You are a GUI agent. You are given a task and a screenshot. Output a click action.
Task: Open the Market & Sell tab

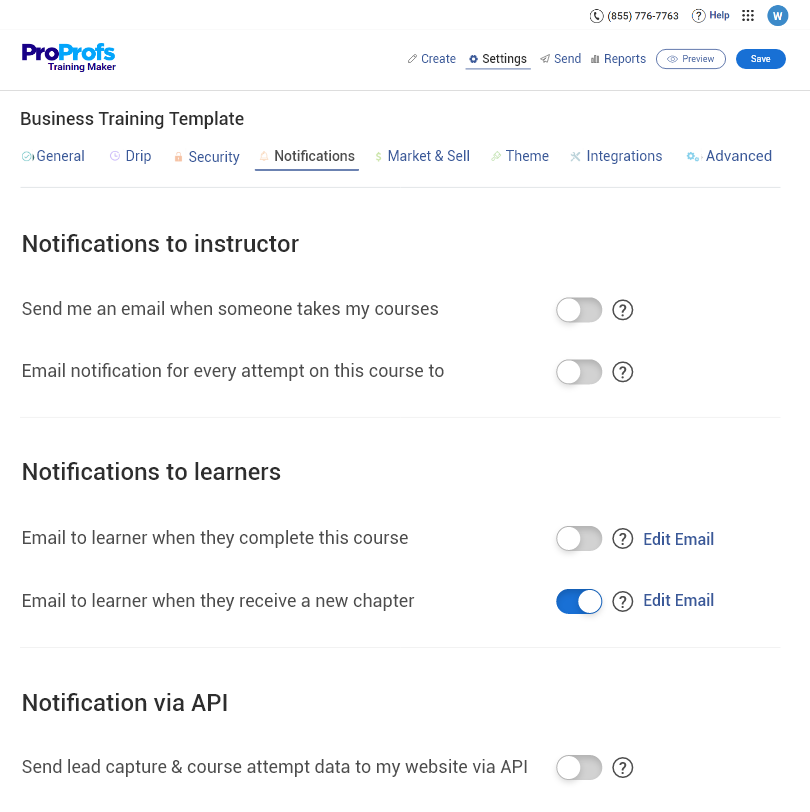(422, 156)
